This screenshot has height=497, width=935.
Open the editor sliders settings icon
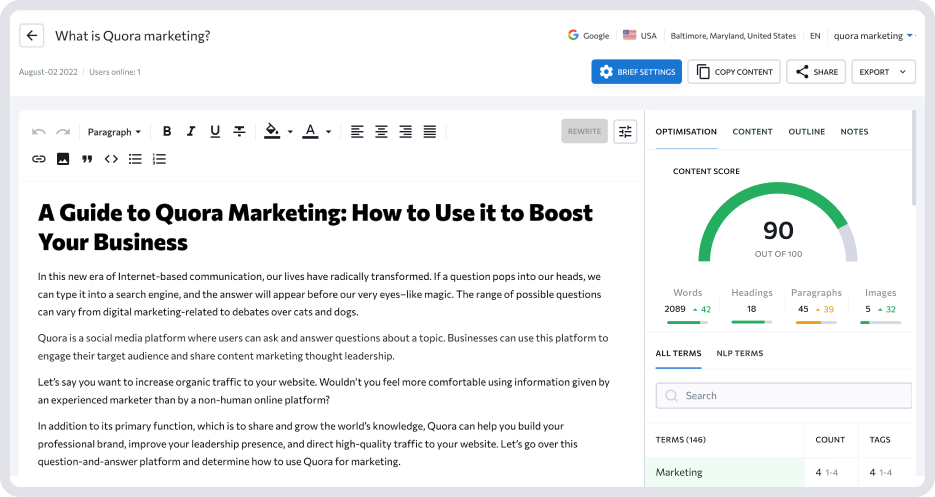pos(625,131)
